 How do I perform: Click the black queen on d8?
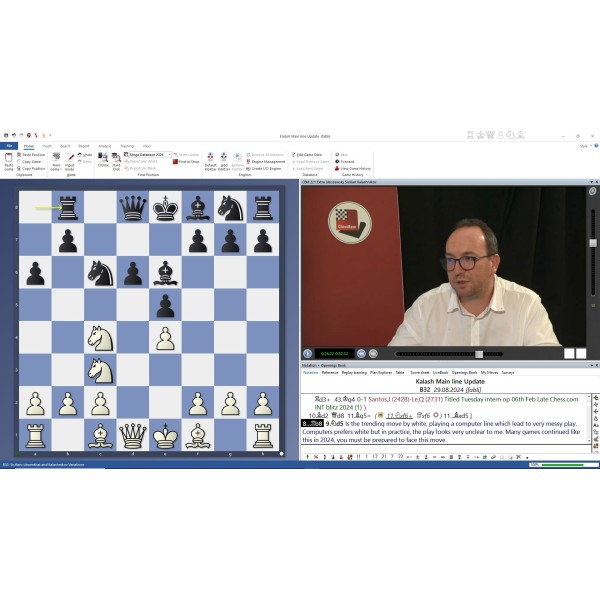(133, 208)
